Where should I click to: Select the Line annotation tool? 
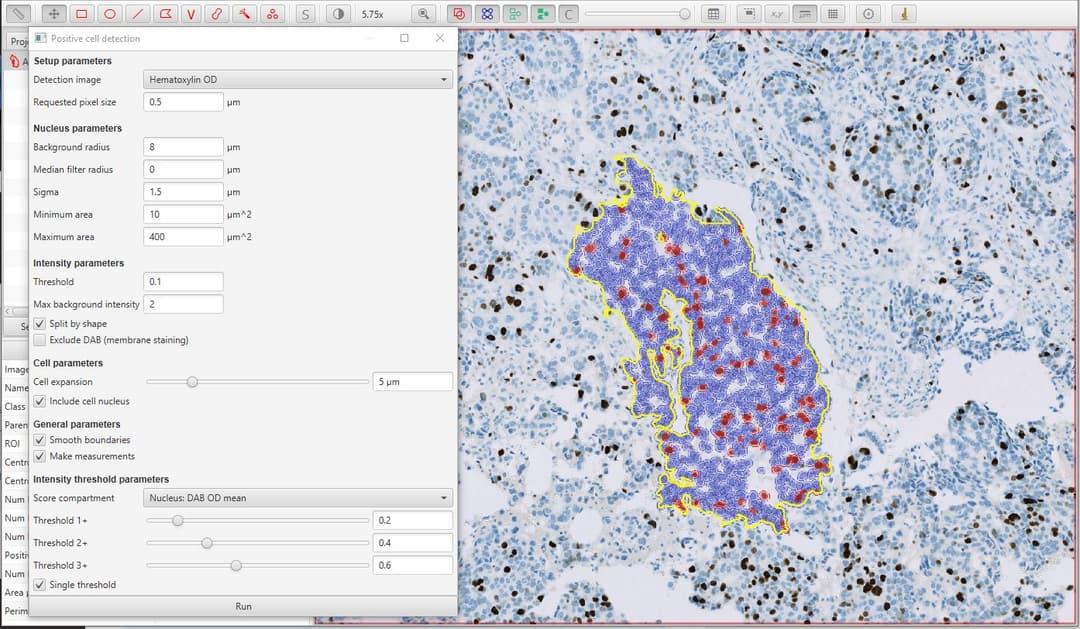[136, 13]
